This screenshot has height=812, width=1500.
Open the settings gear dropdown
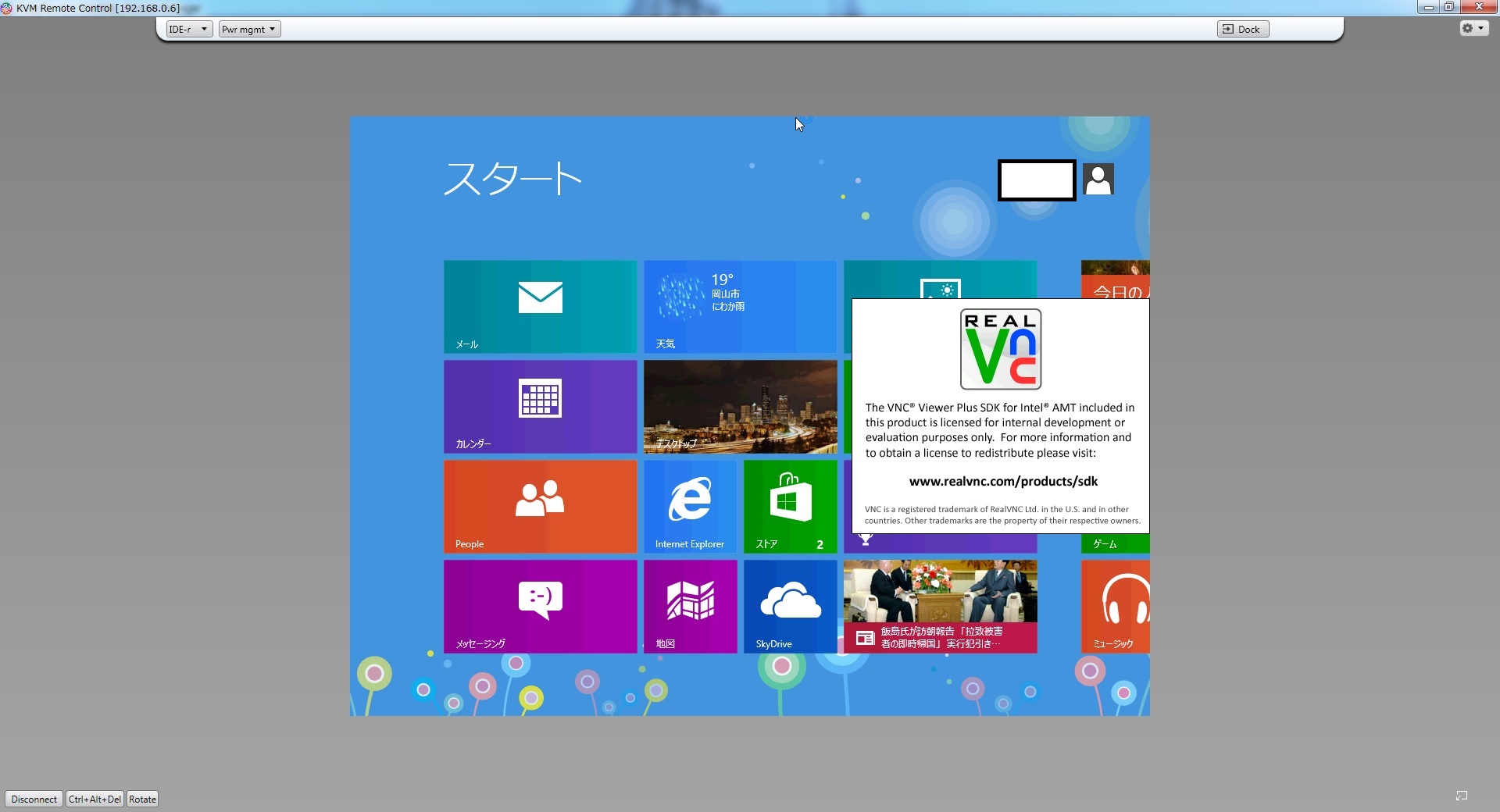coord(1473,28)
